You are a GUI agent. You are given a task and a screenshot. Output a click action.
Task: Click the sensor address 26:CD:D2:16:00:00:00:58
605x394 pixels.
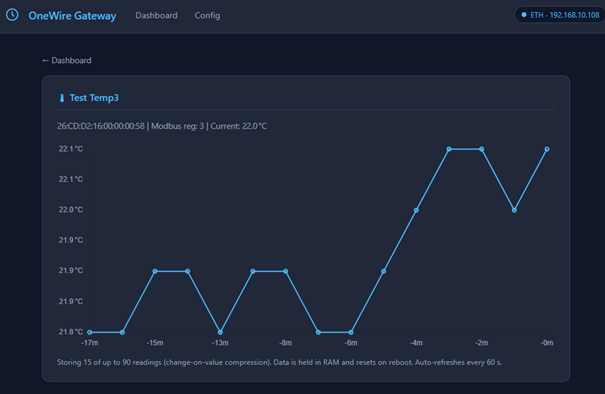(x=101, y=126)
